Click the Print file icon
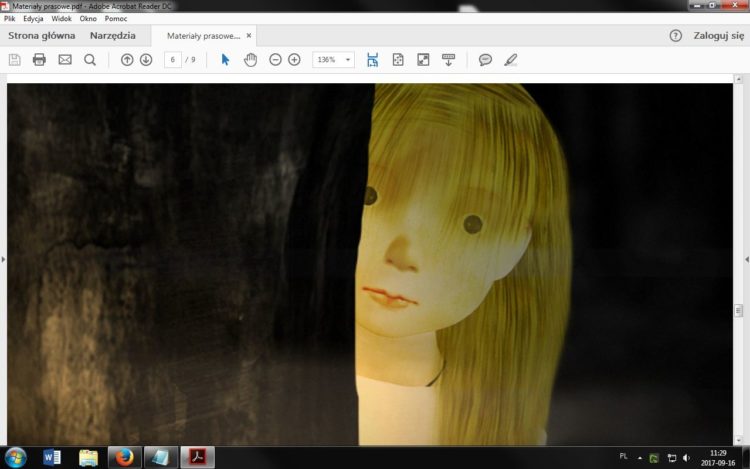Viewport: 750px width, 469px height. point(39,60)
